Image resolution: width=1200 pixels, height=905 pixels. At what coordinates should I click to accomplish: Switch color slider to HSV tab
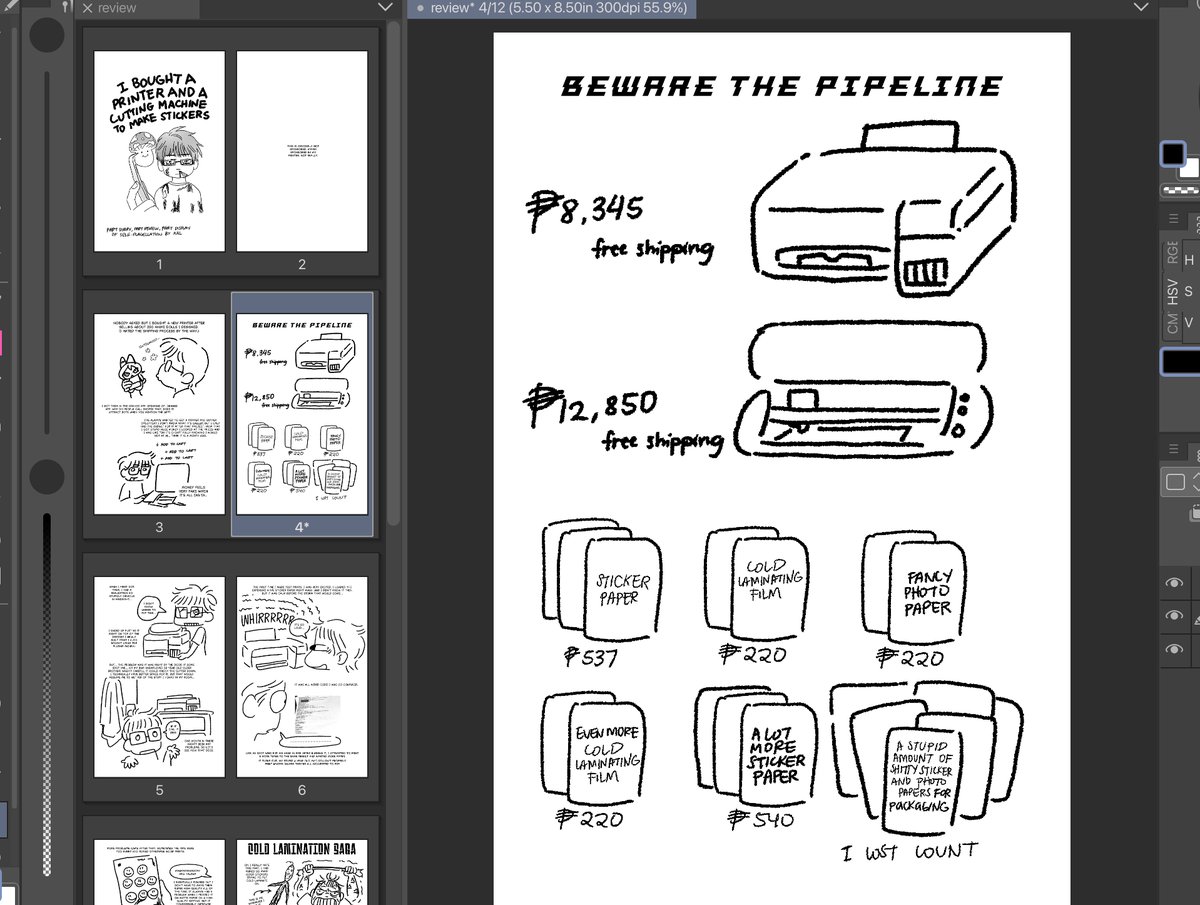point(1171,292)
